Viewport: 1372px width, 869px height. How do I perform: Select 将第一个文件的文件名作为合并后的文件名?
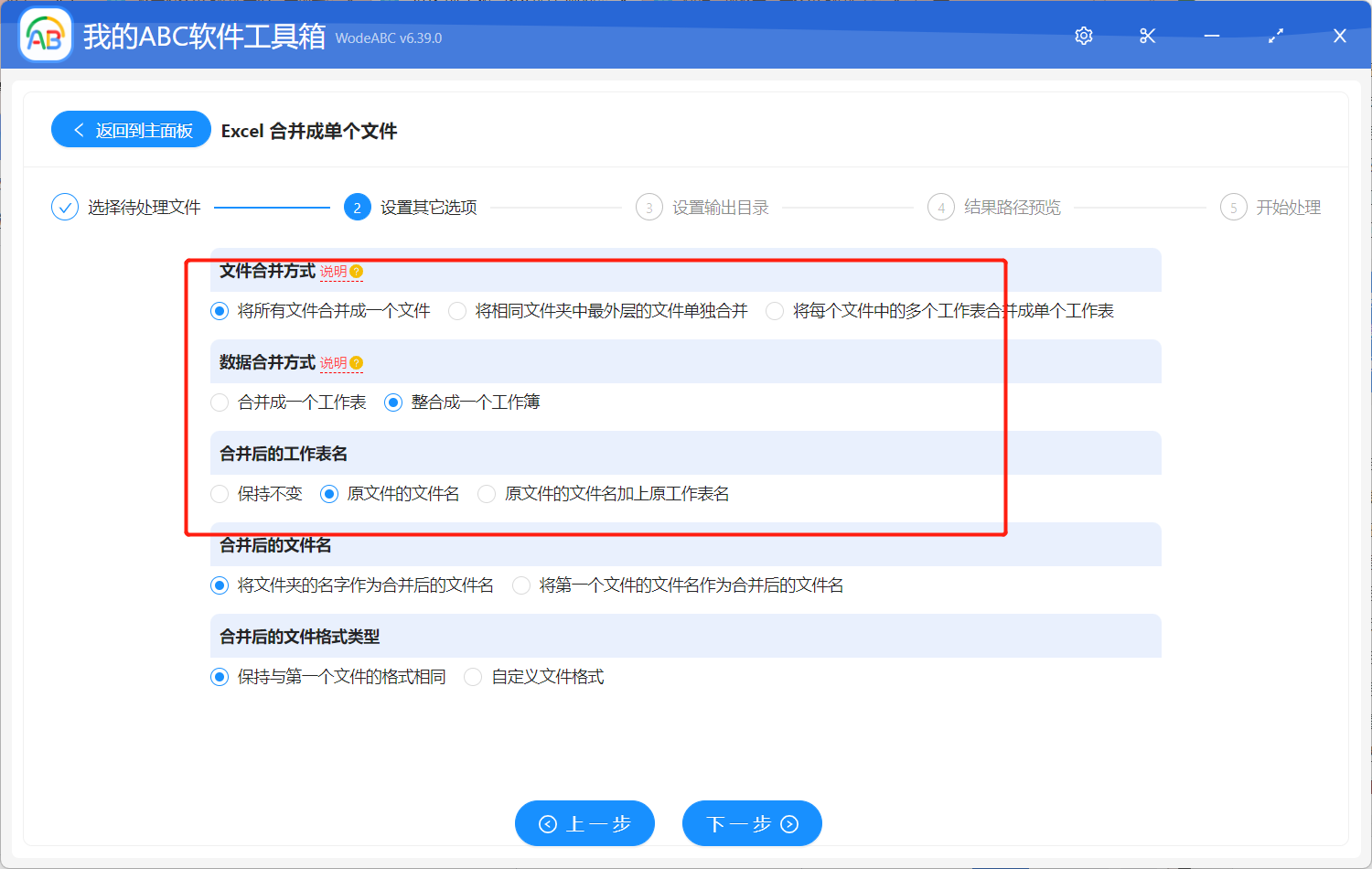pyautogui.click(x=520, y=585)
